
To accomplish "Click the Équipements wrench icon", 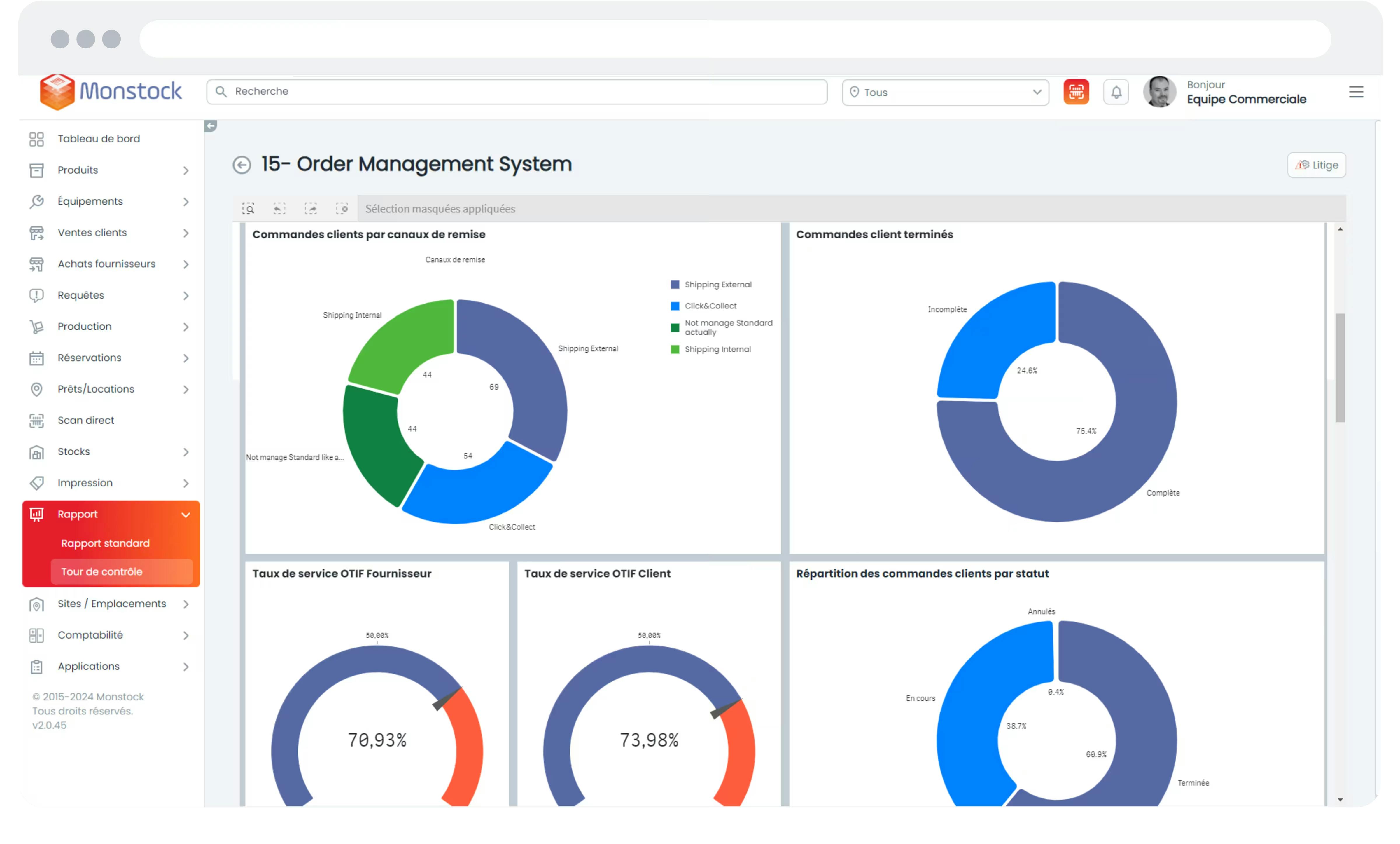I will (36, 202).
